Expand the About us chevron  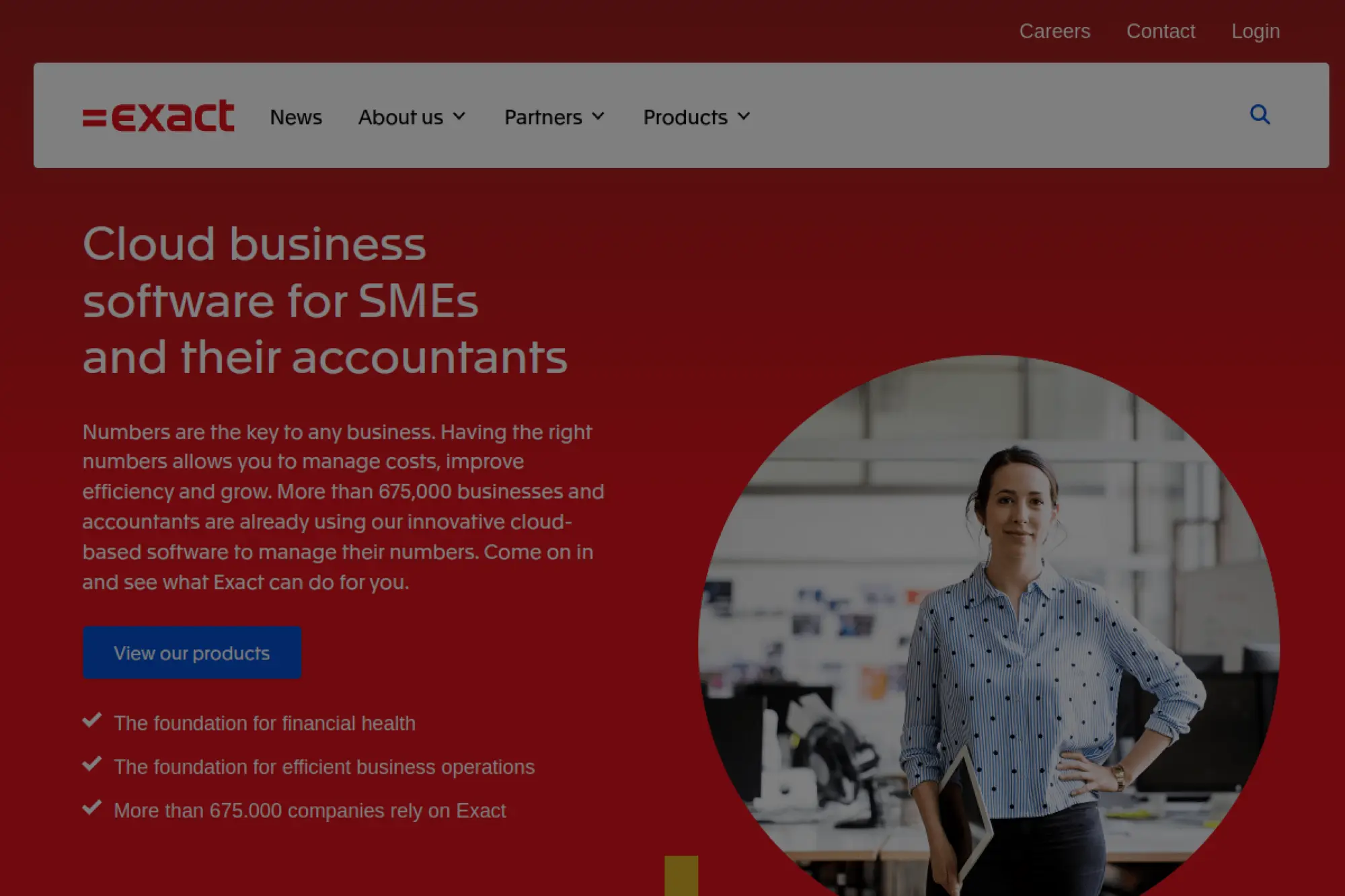click(460, 116)
